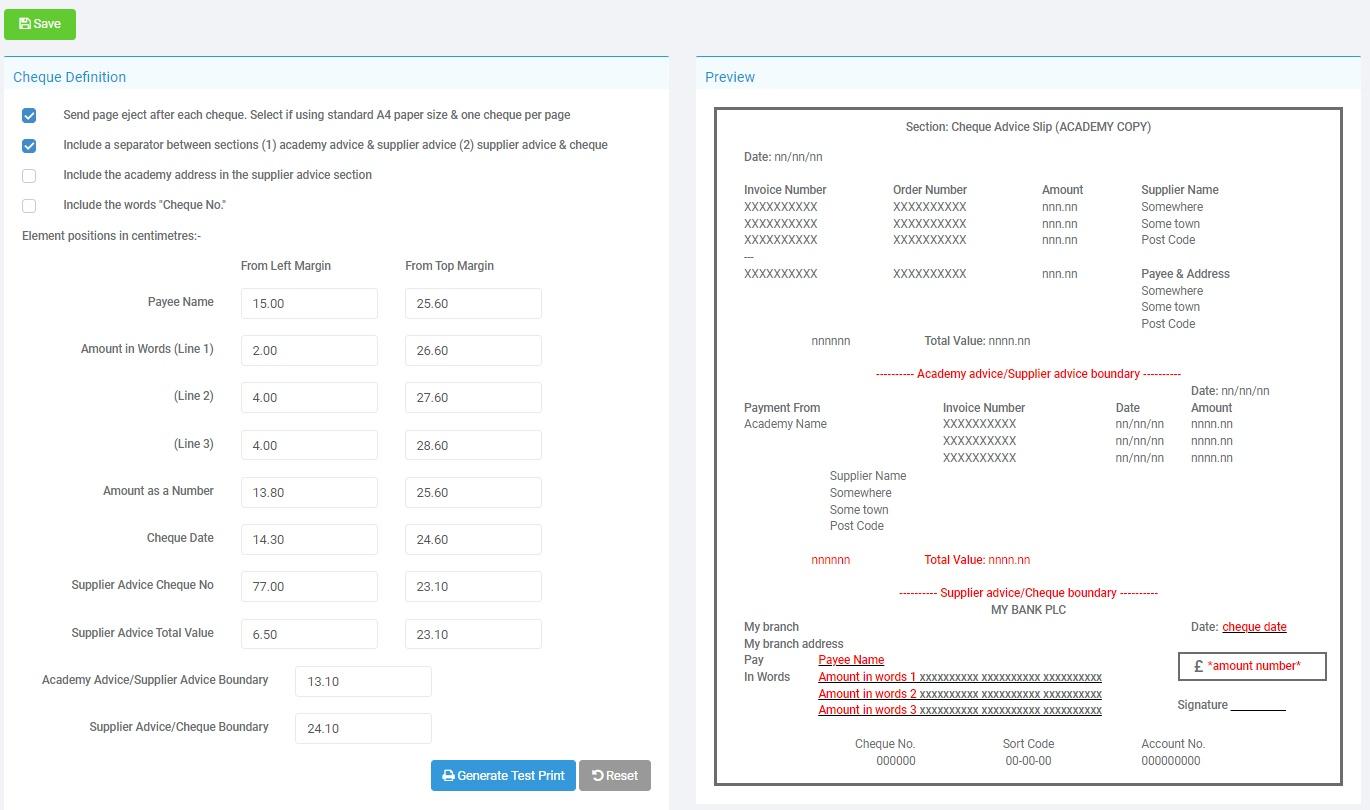Edit Amount in Words Line 1 top margin
Viewport: 1370px width, 810px height.
[473, 351]
